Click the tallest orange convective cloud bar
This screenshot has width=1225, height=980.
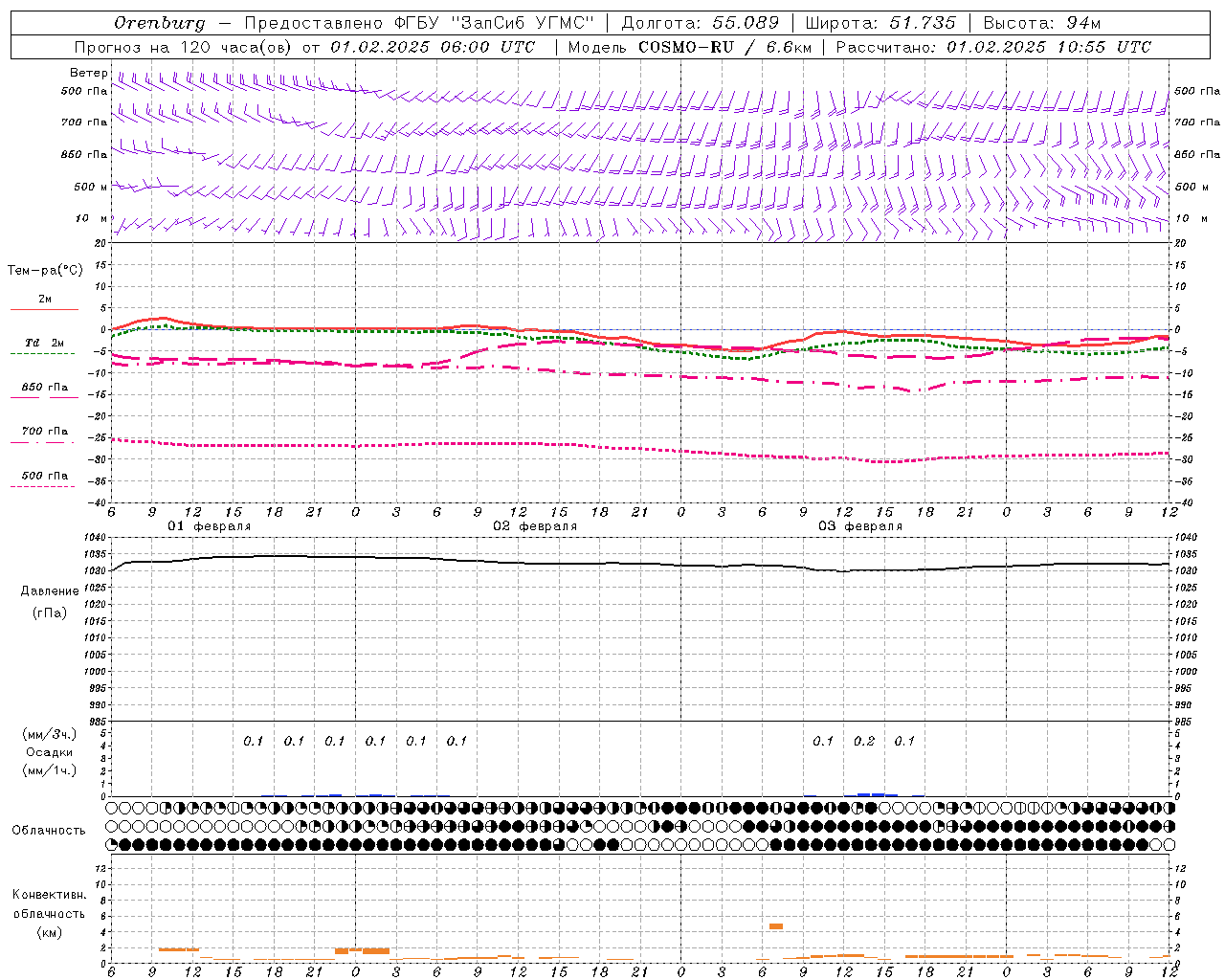tap(776, 926)
